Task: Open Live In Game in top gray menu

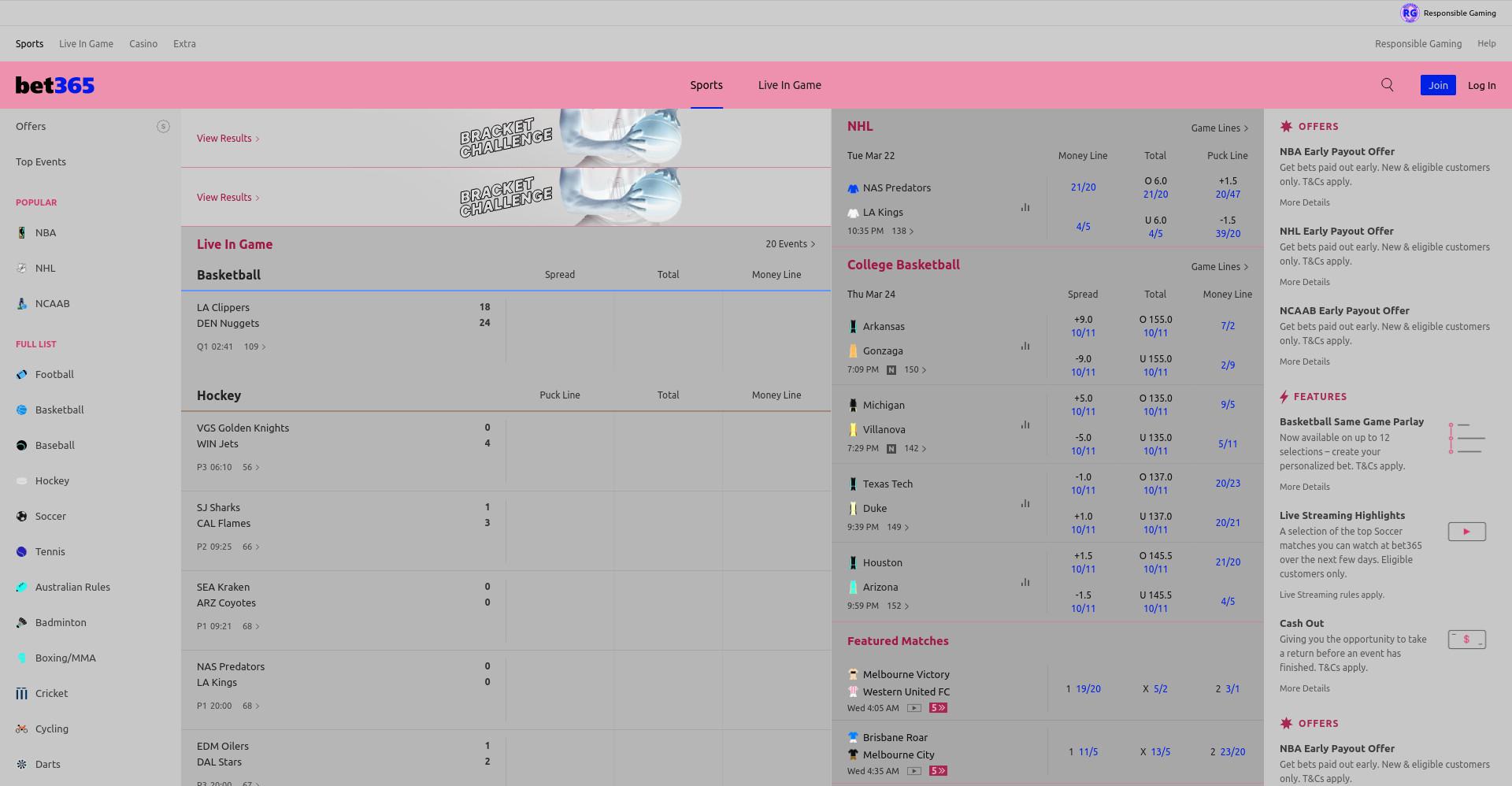Action: click(x=86, y=44)
